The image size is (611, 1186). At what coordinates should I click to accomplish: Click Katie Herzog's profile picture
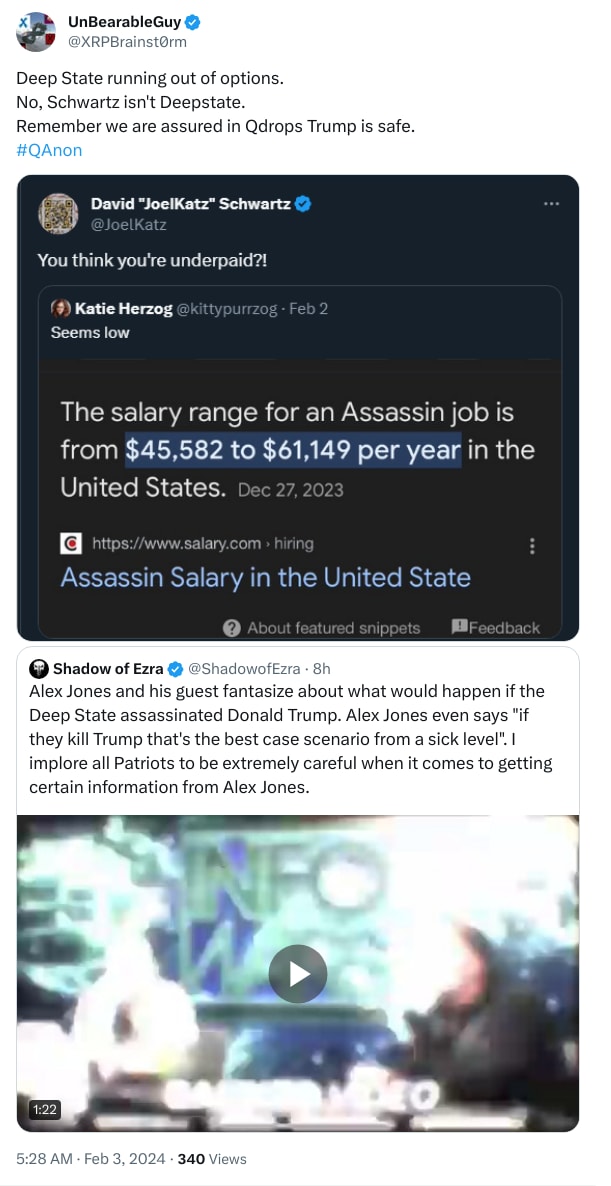click(x=59, y=309)
